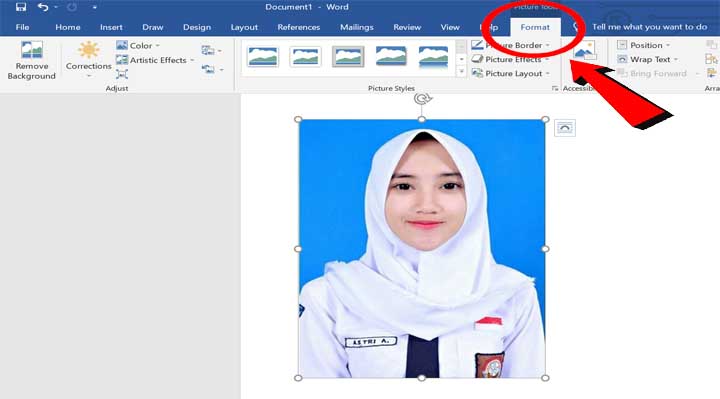Open the File tab
720x399 pixels.
[x=22, y=27]
